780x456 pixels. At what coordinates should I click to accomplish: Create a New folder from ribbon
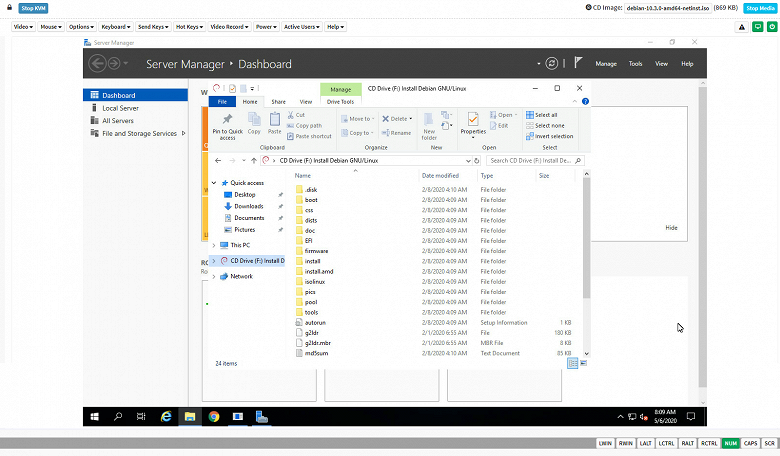pos(430,123)
